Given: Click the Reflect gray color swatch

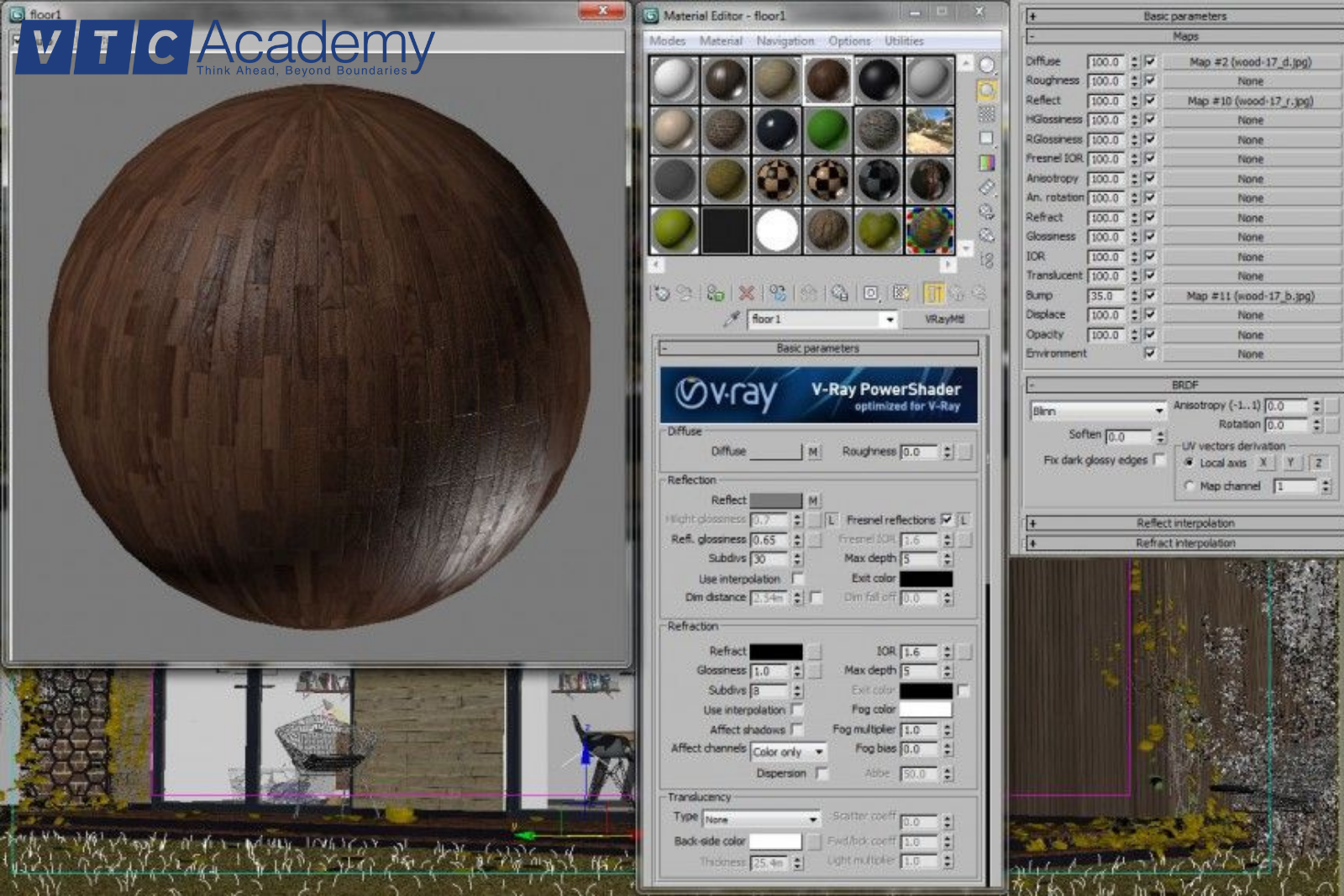Looking at the screenshot, I should [775, 500].
